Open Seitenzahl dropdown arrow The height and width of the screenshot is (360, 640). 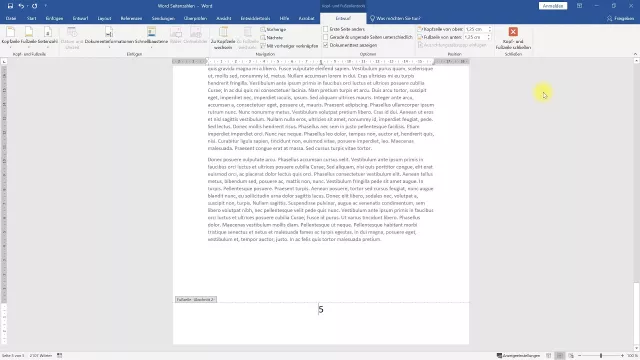48,47
